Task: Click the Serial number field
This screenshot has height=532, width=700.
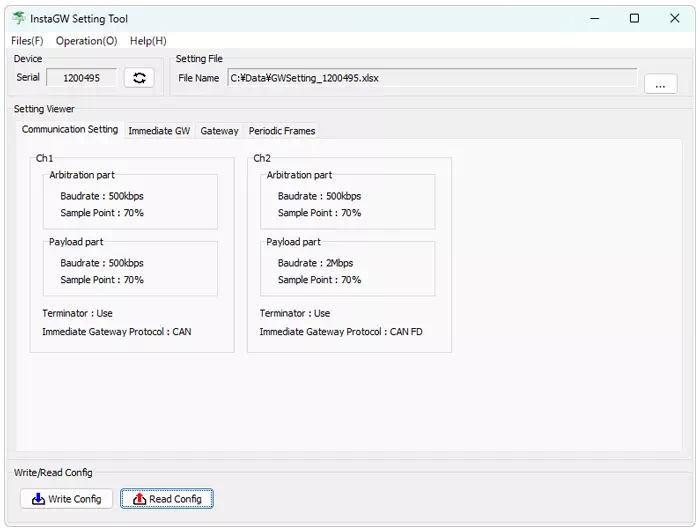Action: pyautogui.click(x=81, y=78)
